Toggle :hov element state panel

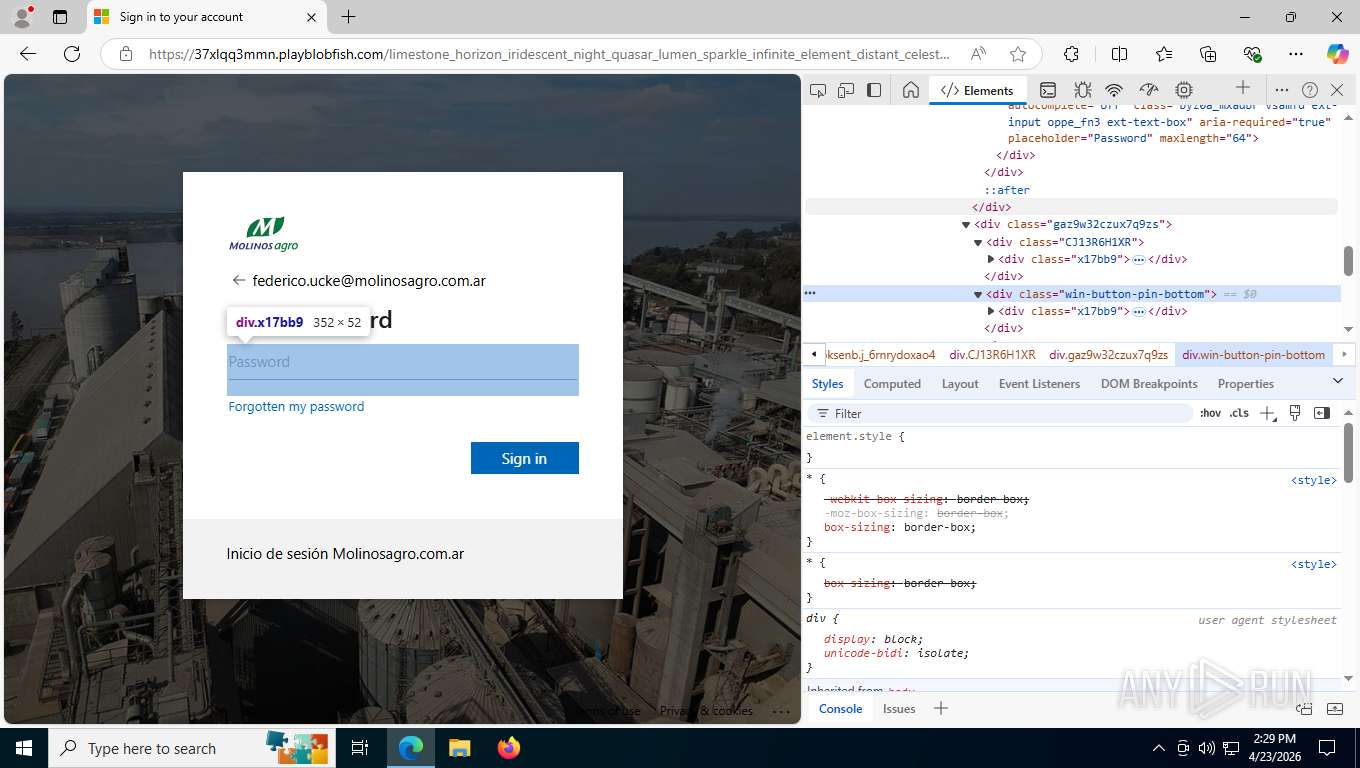(1210, 413)
